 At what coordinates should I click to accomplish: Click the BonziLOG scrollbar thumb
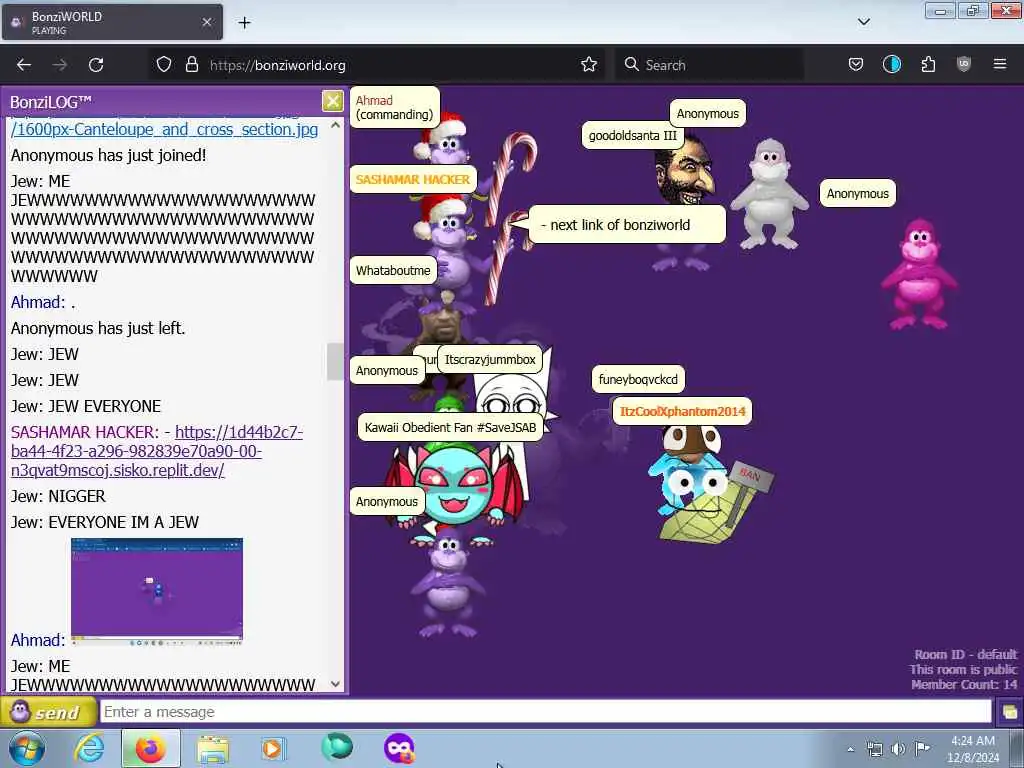click(x=336, y=361)
